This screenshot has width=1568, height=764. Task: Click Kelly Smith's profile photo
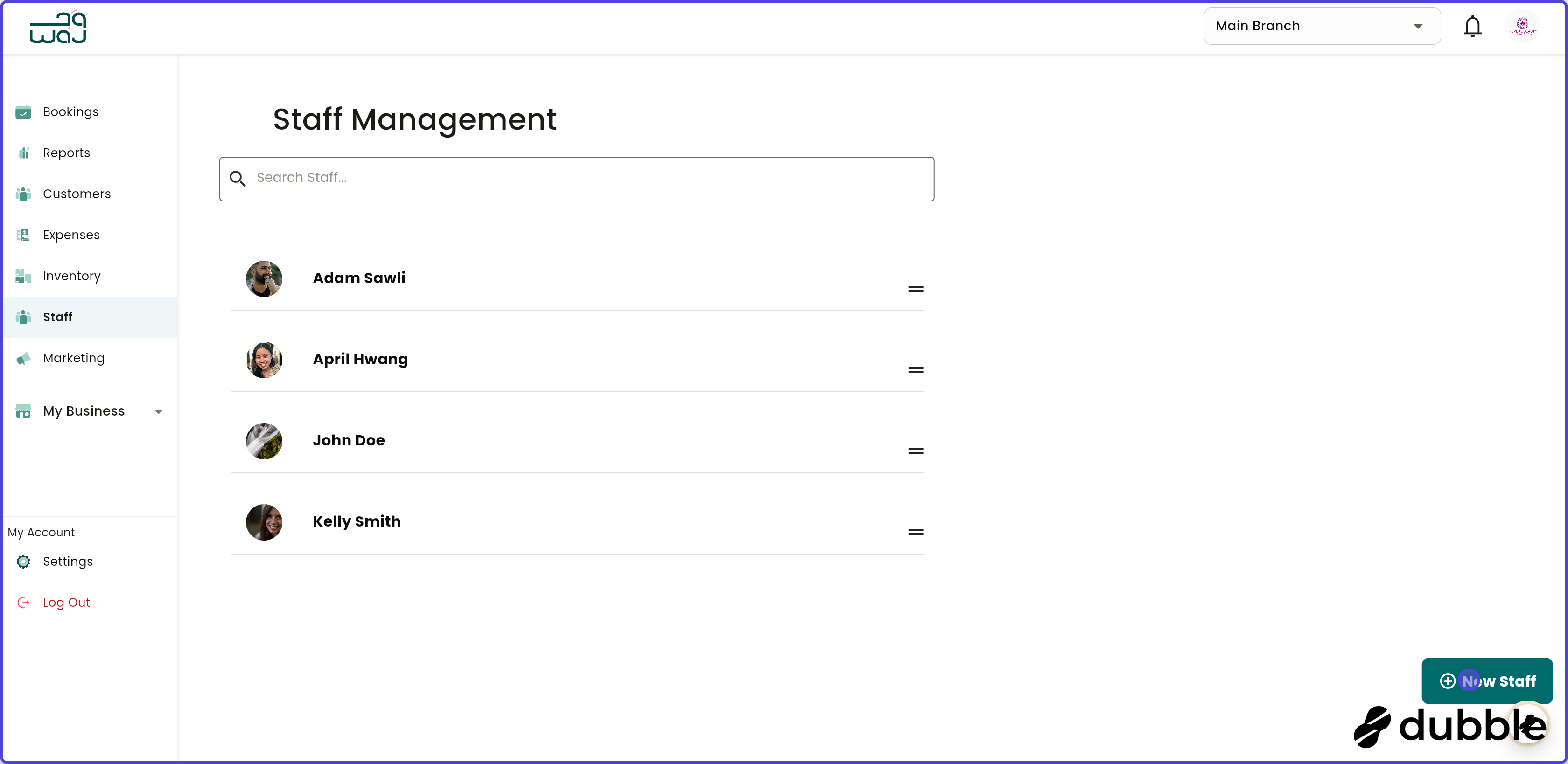[264, 522]
